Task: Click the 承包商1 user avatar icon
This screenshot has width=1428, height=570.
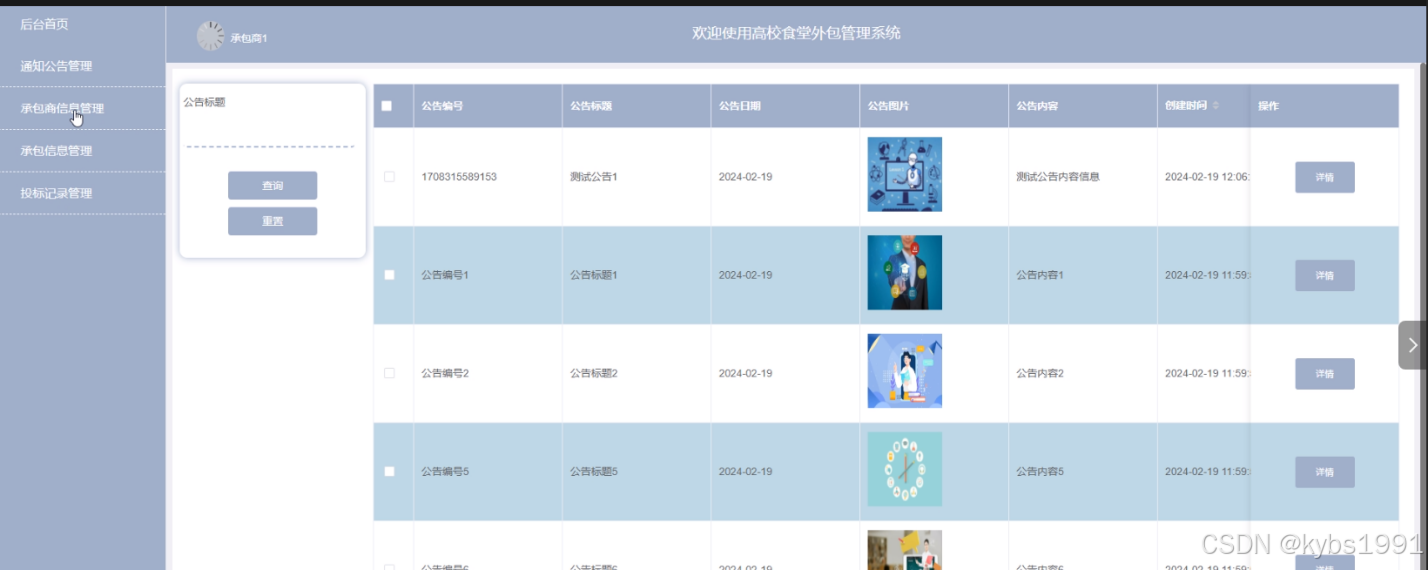Action: [x=210, y=36]
